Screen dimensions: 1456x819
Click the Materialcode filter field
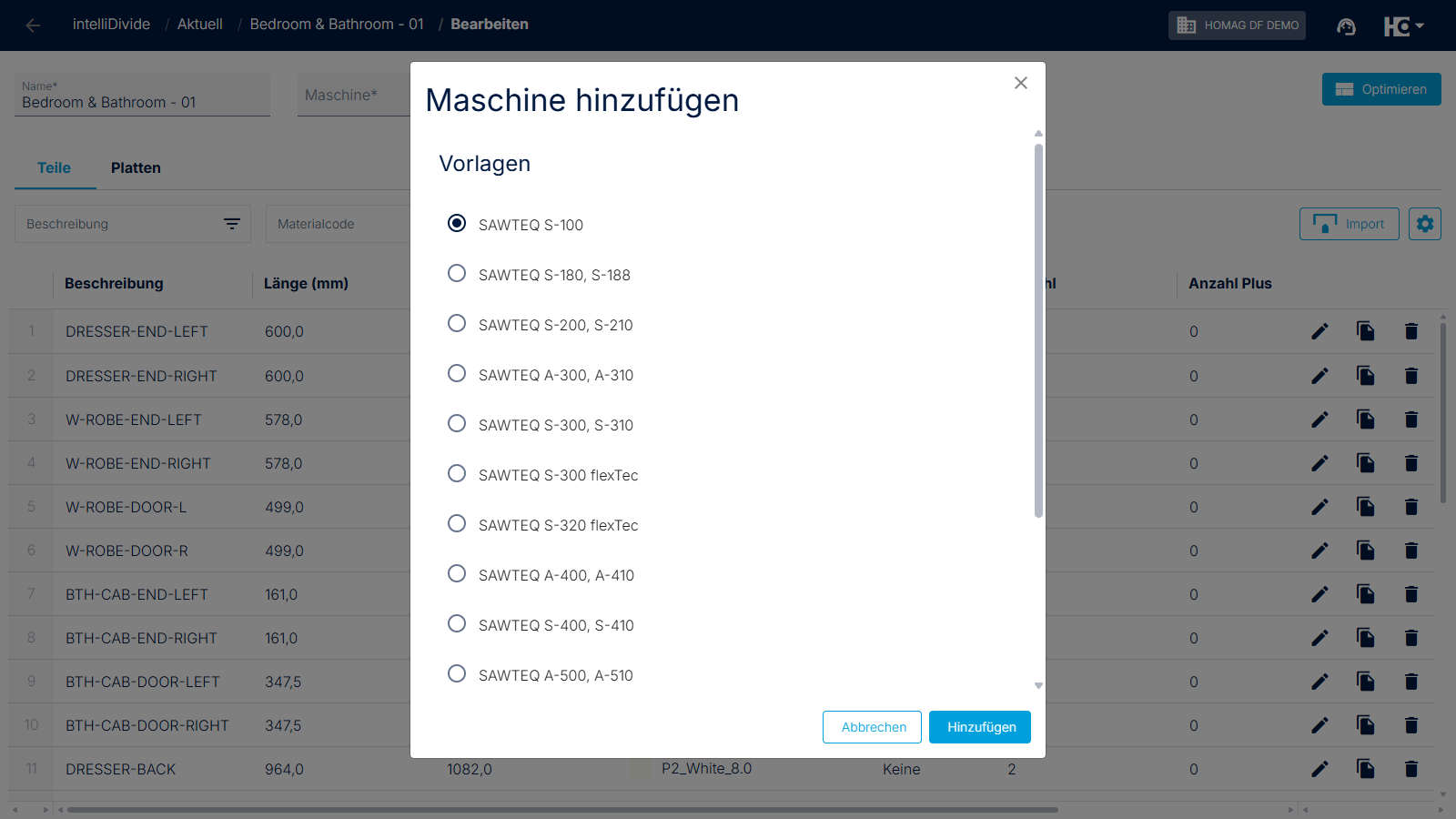[x=339, y=224]
